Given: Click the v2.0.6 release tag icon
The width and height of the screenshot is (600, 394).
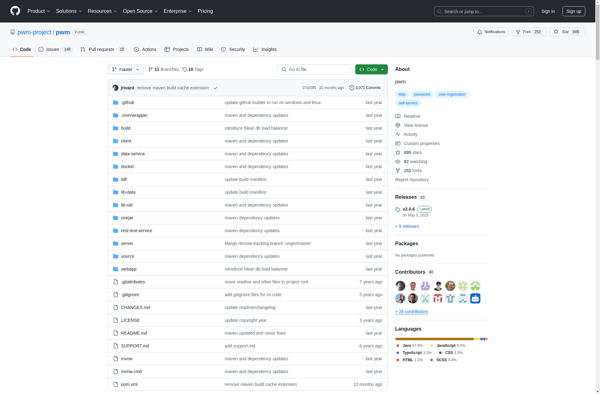Looking at the screenshot, I should (398, 209).
